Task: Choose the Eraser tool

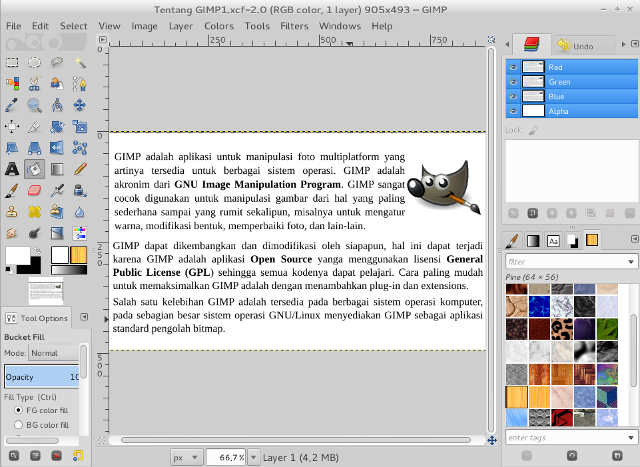Action: 34,190
